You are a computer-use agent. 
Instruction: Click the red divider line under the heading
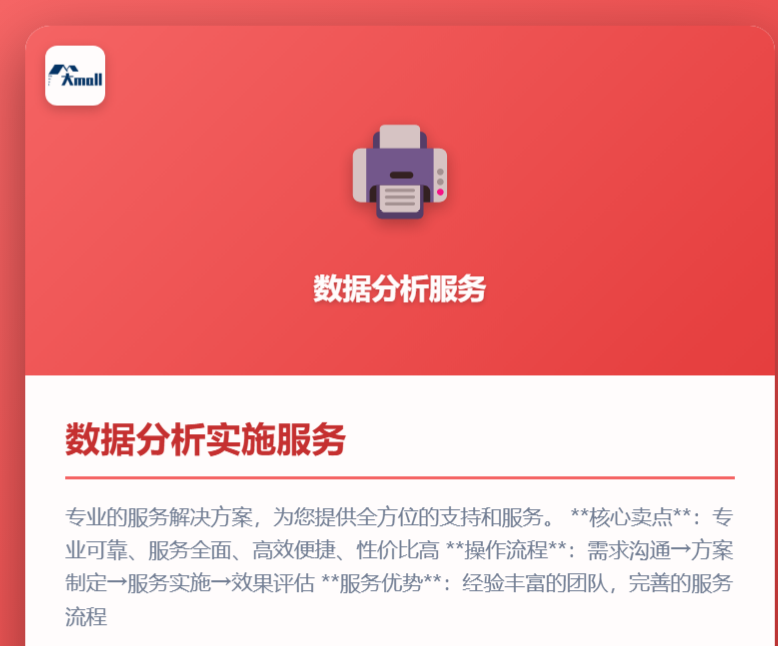400,478
